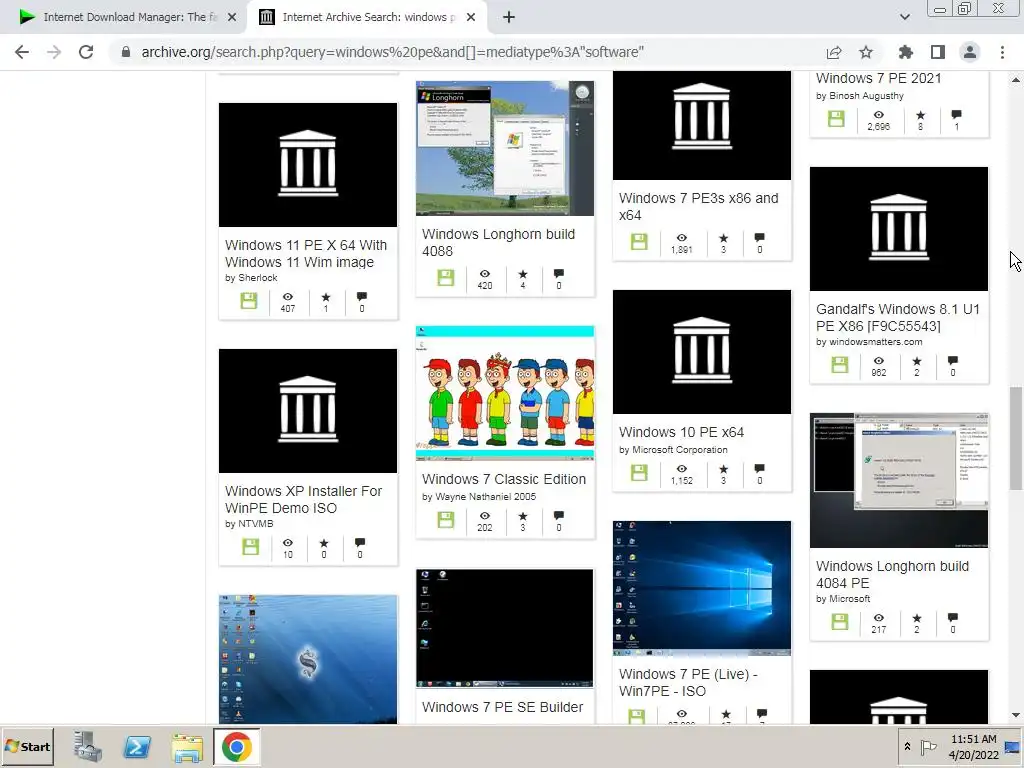
Task: Click the Windows 7 Classic Edition cartoon thumbnail
Action: coord(505,393)
